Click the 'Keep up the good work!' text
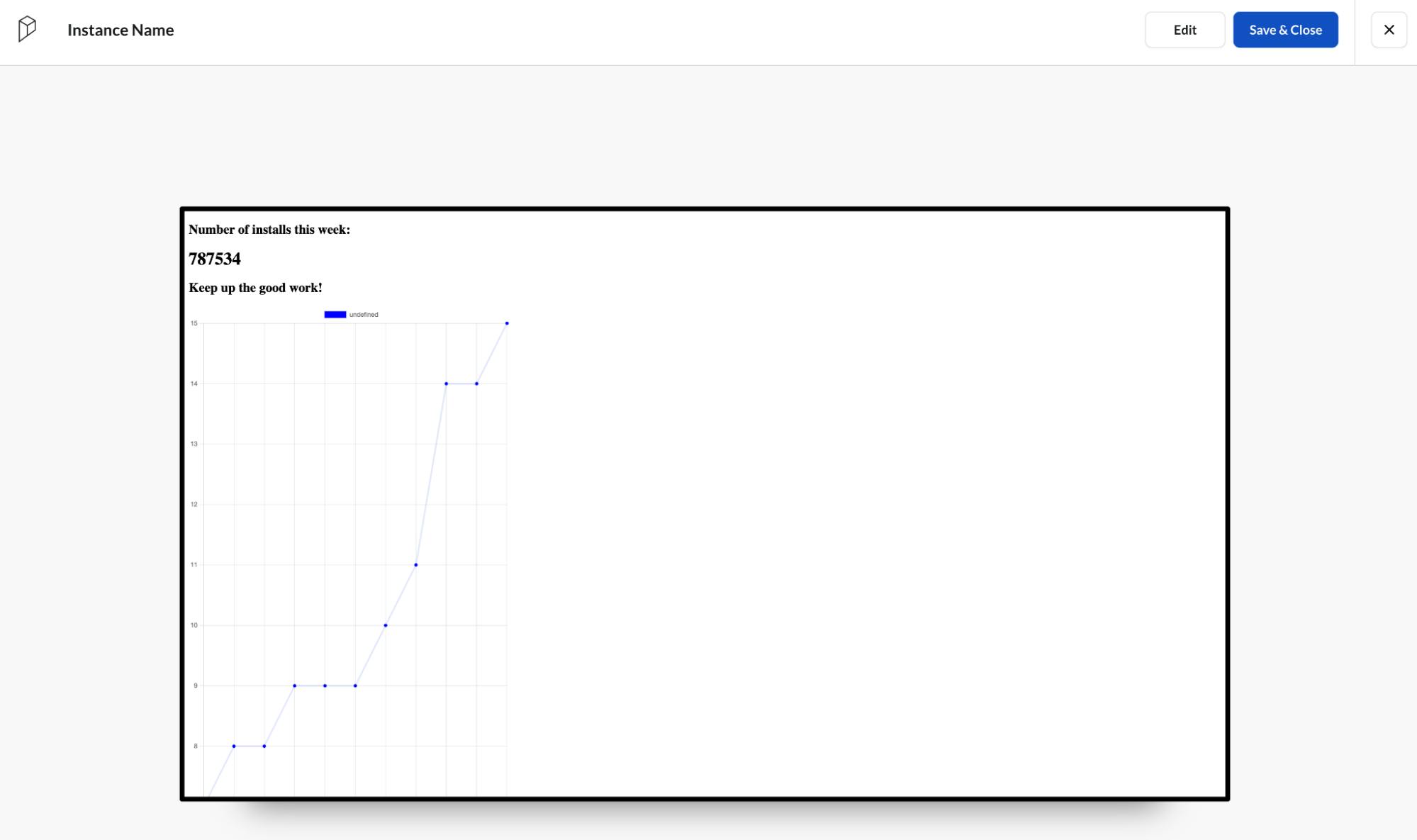The height and width of the screenshot is (840, 1417). [x=255, y=288]
